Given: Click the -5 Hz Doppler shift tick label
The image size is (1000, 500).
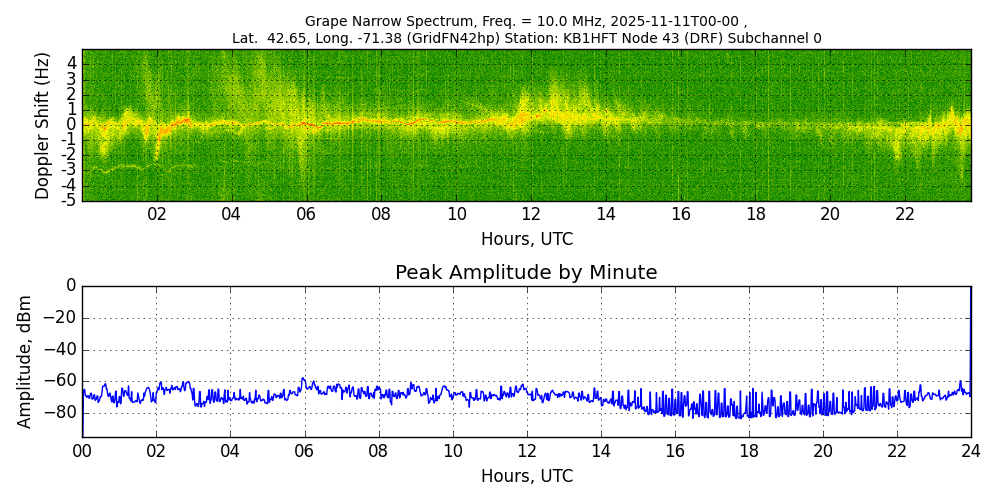Looking at the screenshot, I should coord(68,200).
